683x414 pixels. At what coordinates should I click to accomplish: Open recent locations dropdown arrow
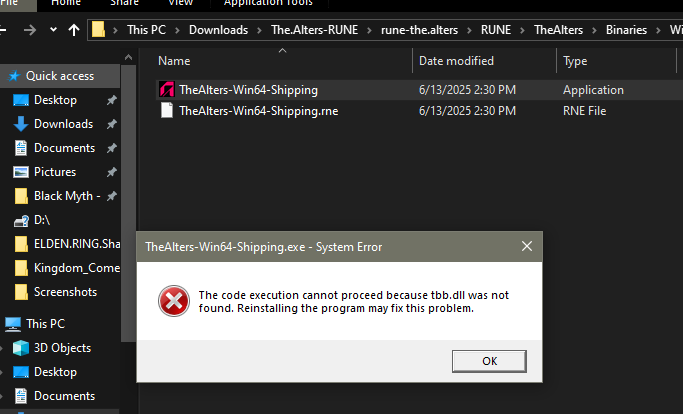(x=53, y=30)
